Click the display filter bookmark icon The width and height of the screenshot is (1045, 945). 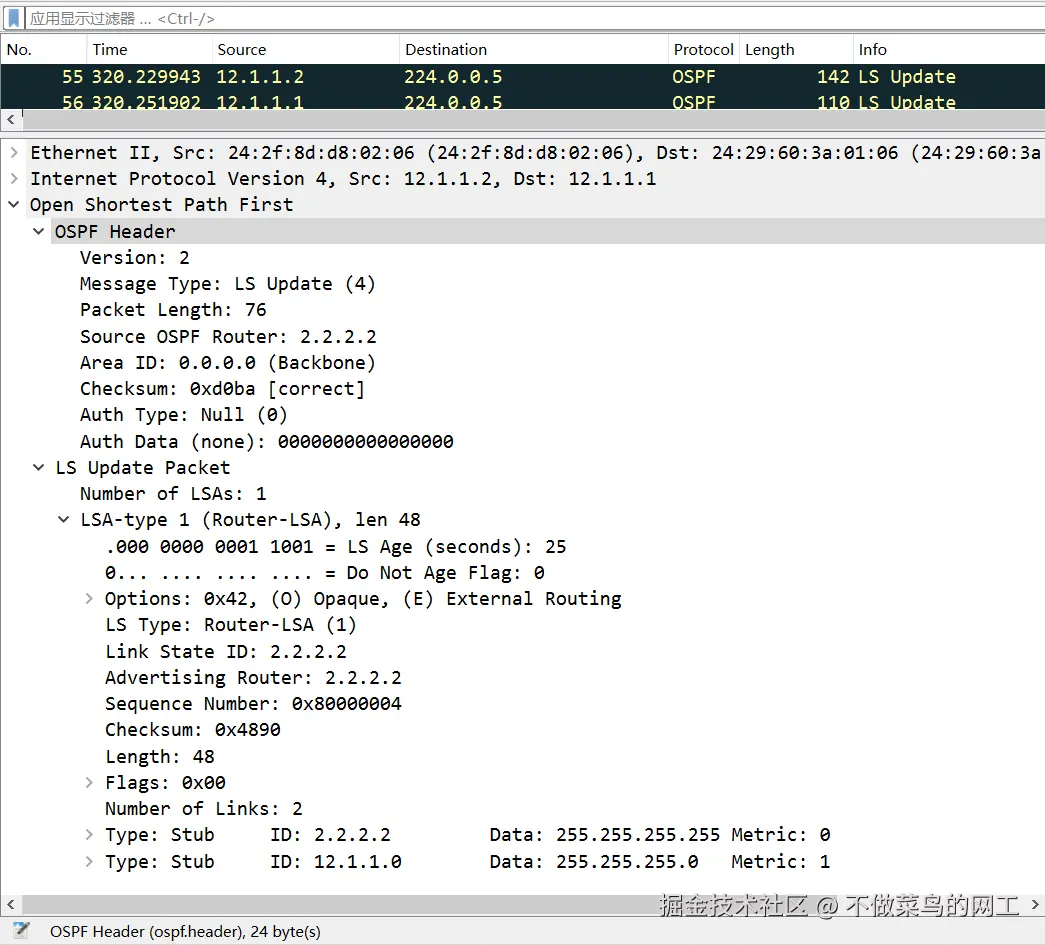pos(14,18)
